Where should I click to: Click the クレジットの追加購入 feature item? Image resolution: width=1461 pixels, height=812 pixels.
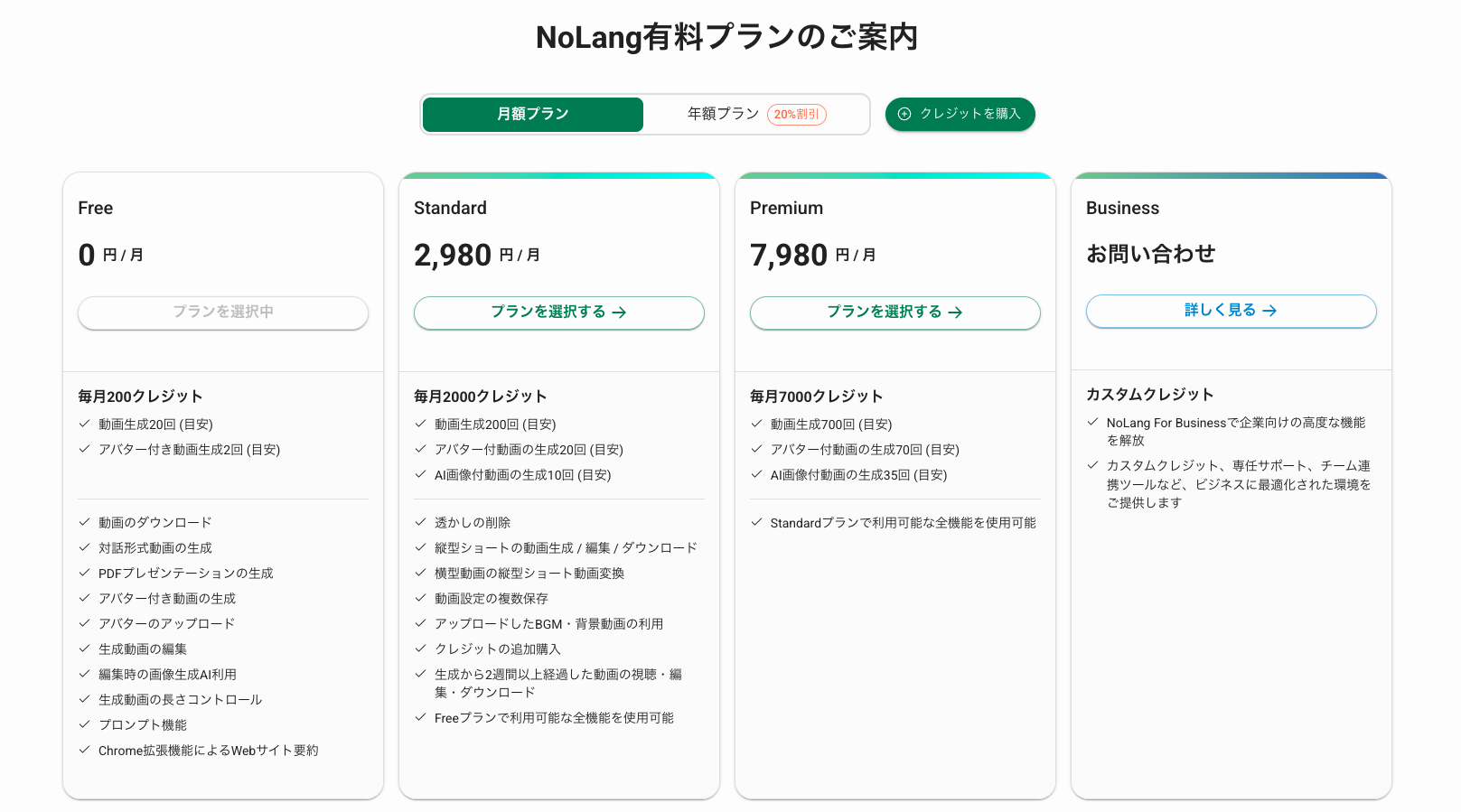[x=498, y=649]
